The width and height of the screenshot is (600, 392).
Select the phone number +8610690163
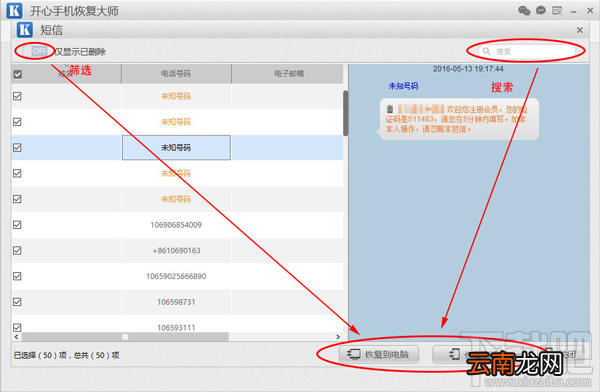176,250
